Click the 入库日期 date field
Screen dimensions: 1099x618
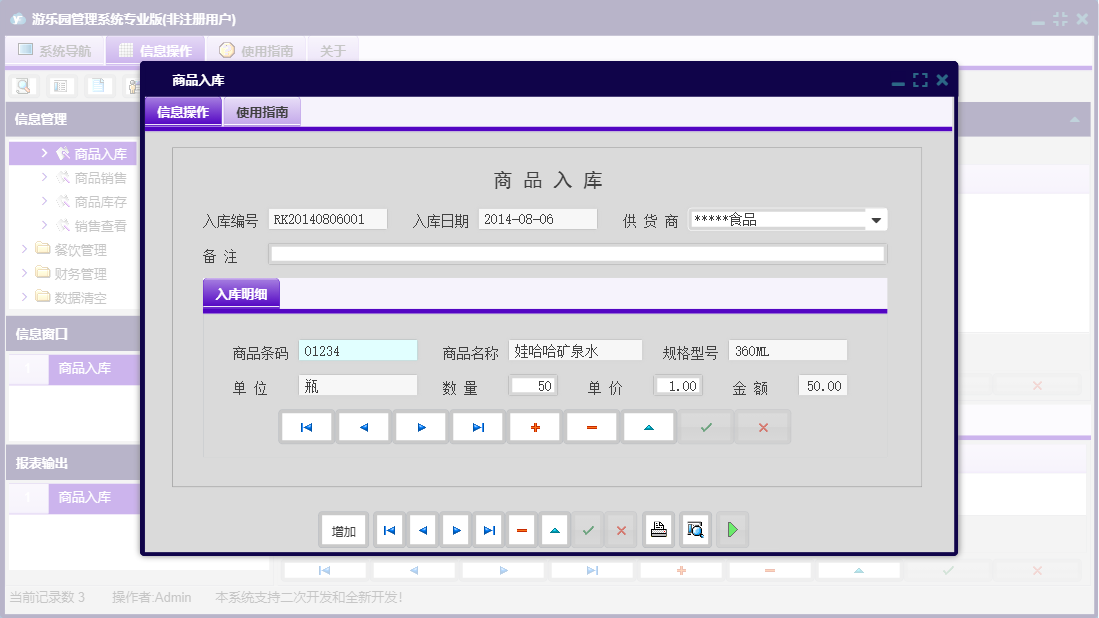[x=537, y=220]
